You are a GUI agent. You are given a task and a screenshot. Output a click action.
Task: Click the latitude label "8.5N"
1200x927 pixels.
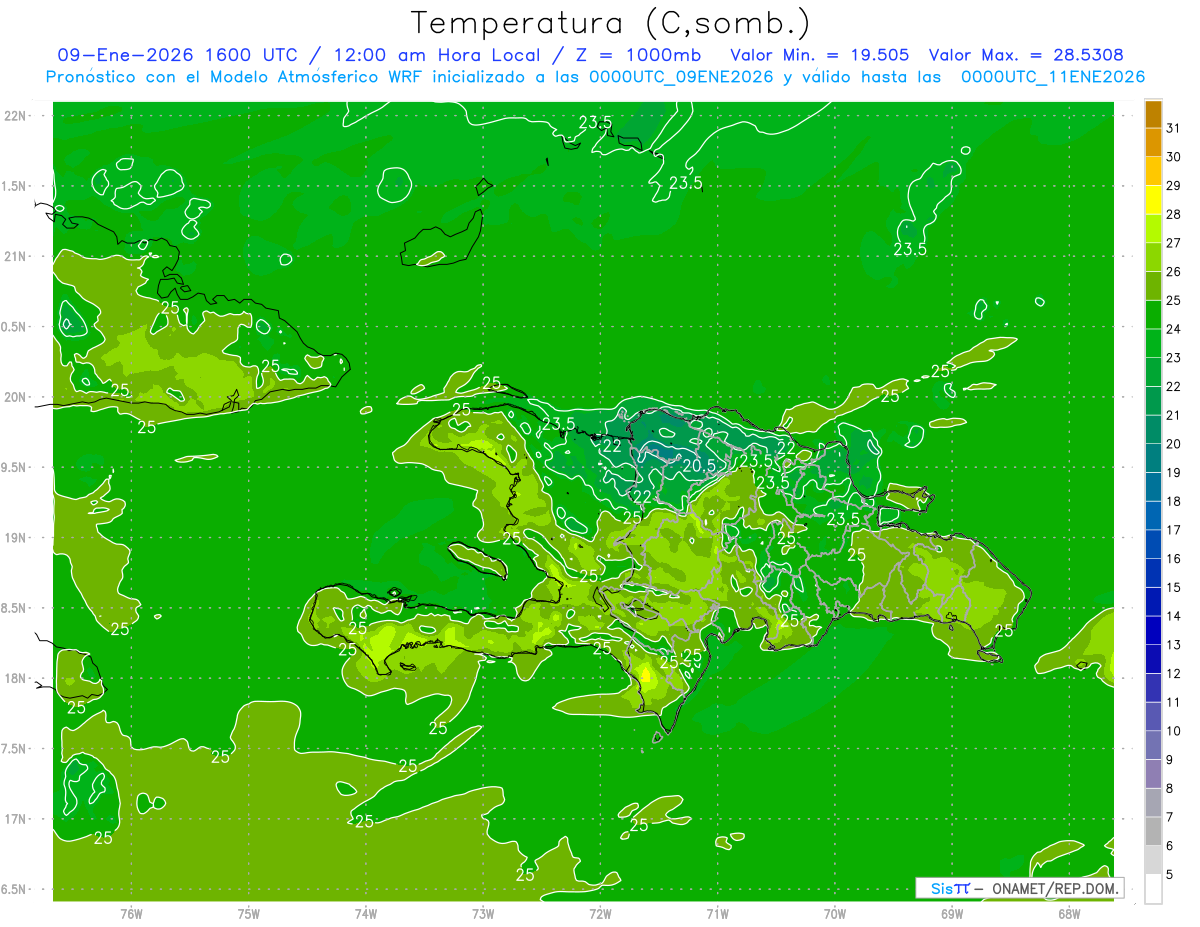[15, 608]
